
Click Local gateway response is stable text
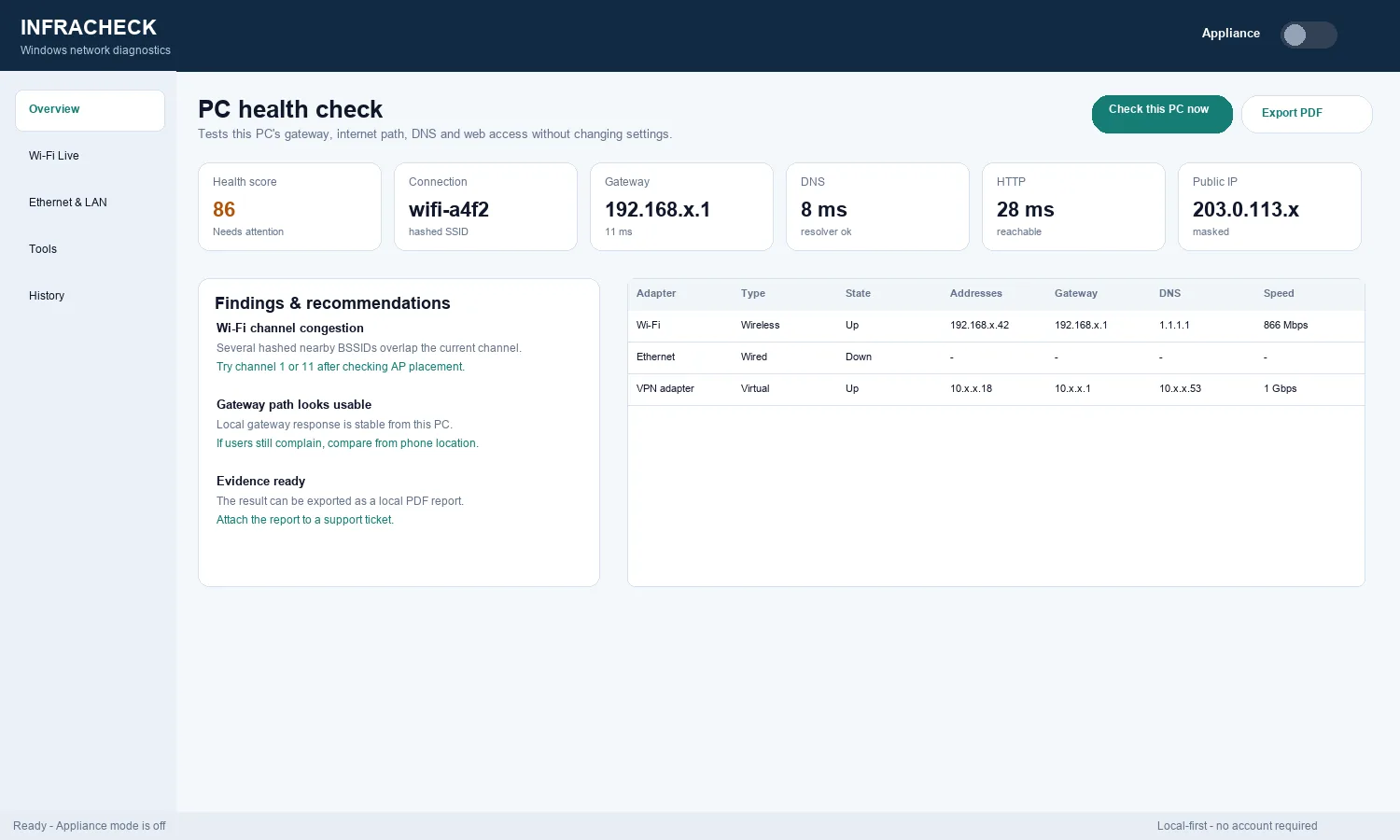coord(334,425)
